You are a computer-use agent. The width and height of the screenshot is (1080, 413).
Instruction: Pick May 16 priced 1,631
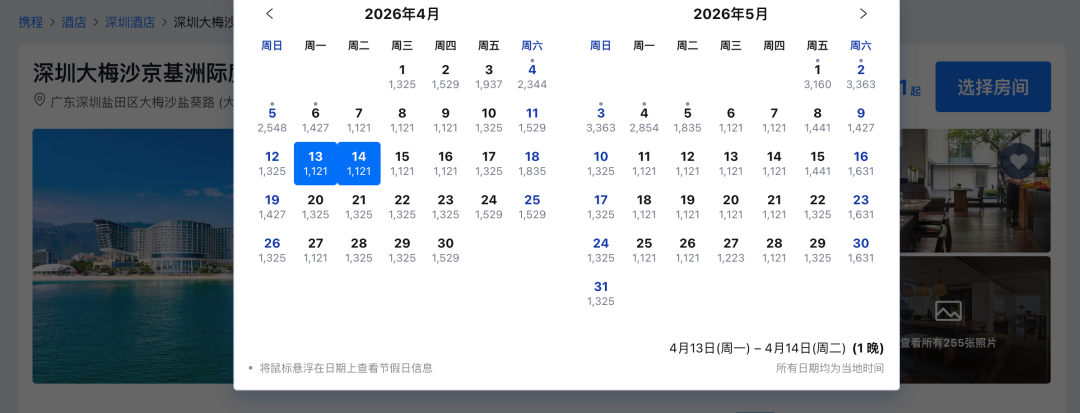pos(861,163)
